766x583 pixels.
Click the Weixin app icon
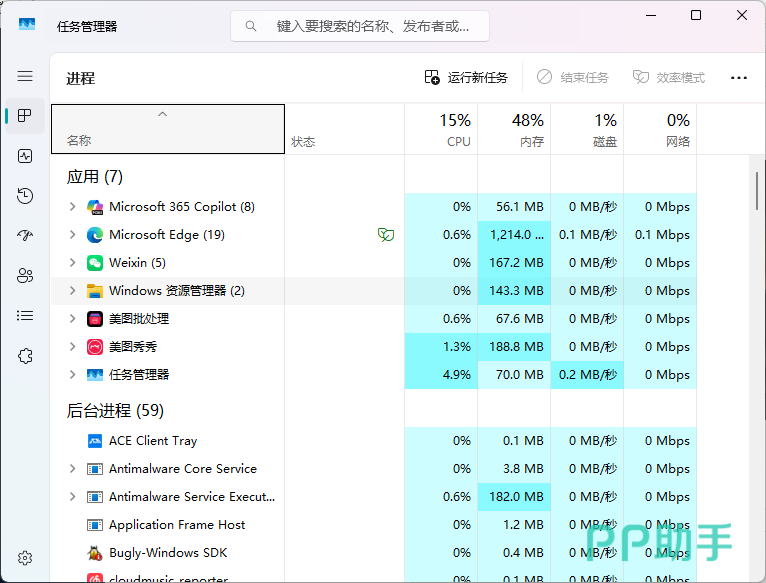point(95,263)
